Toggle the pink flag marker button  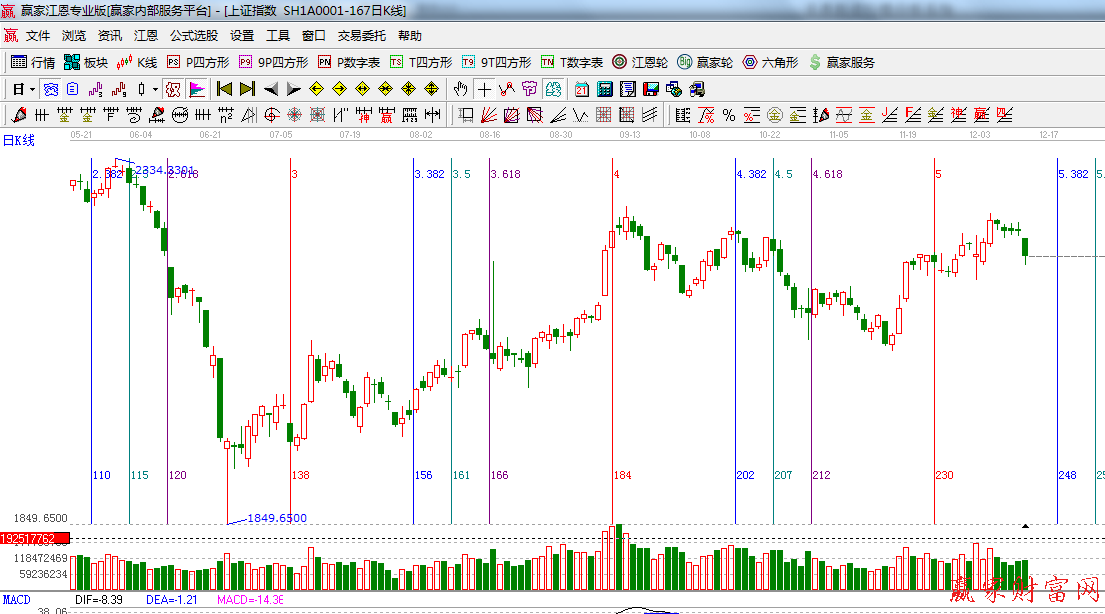tap(196, 89)
